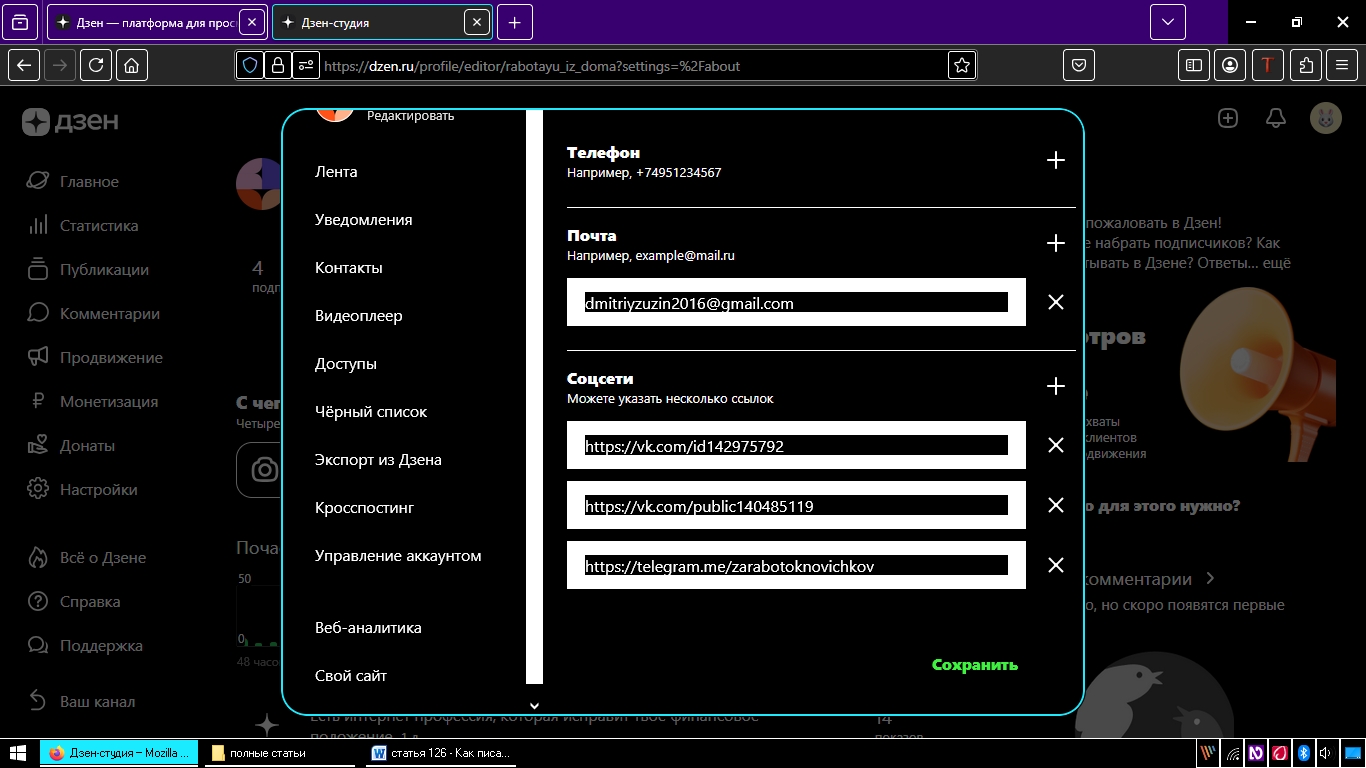
Task: Go to Главное in Dzen sidebar
Action: click(x=73, y=182)
